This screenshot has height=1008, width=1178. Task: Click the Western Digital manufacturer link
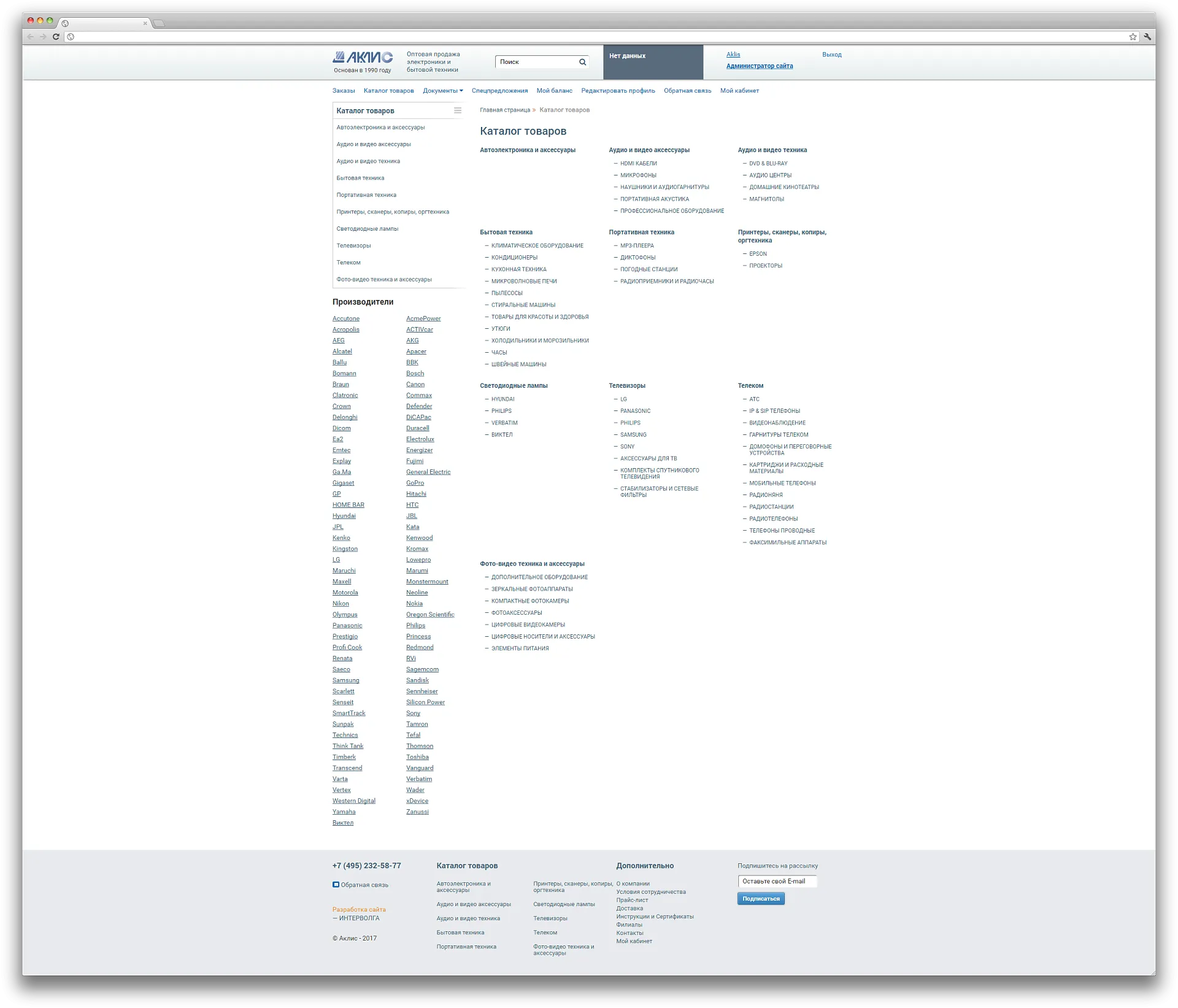click(354, 801)
